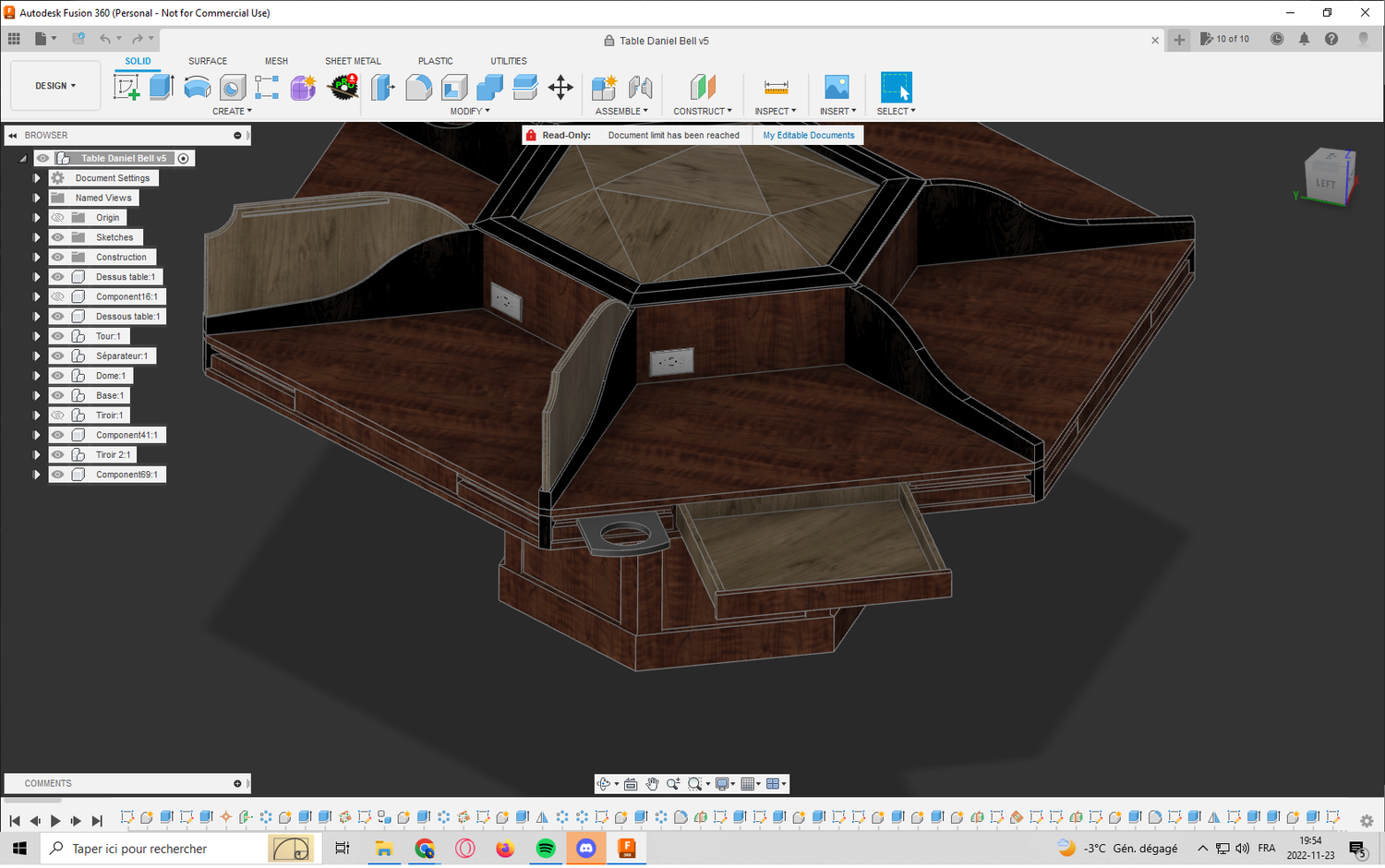Select the Pan hand tool

pos(652,784)
